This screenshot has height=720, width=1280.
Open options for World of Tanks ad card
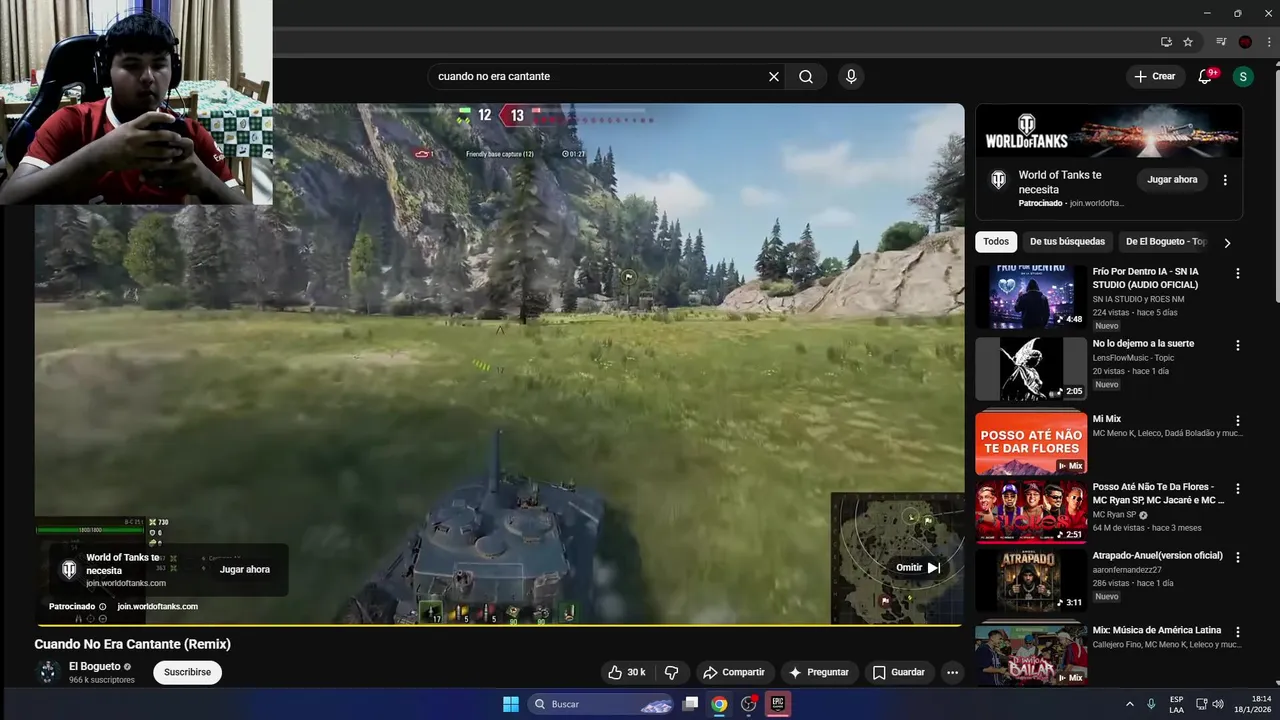click(x=1225, y=180)
